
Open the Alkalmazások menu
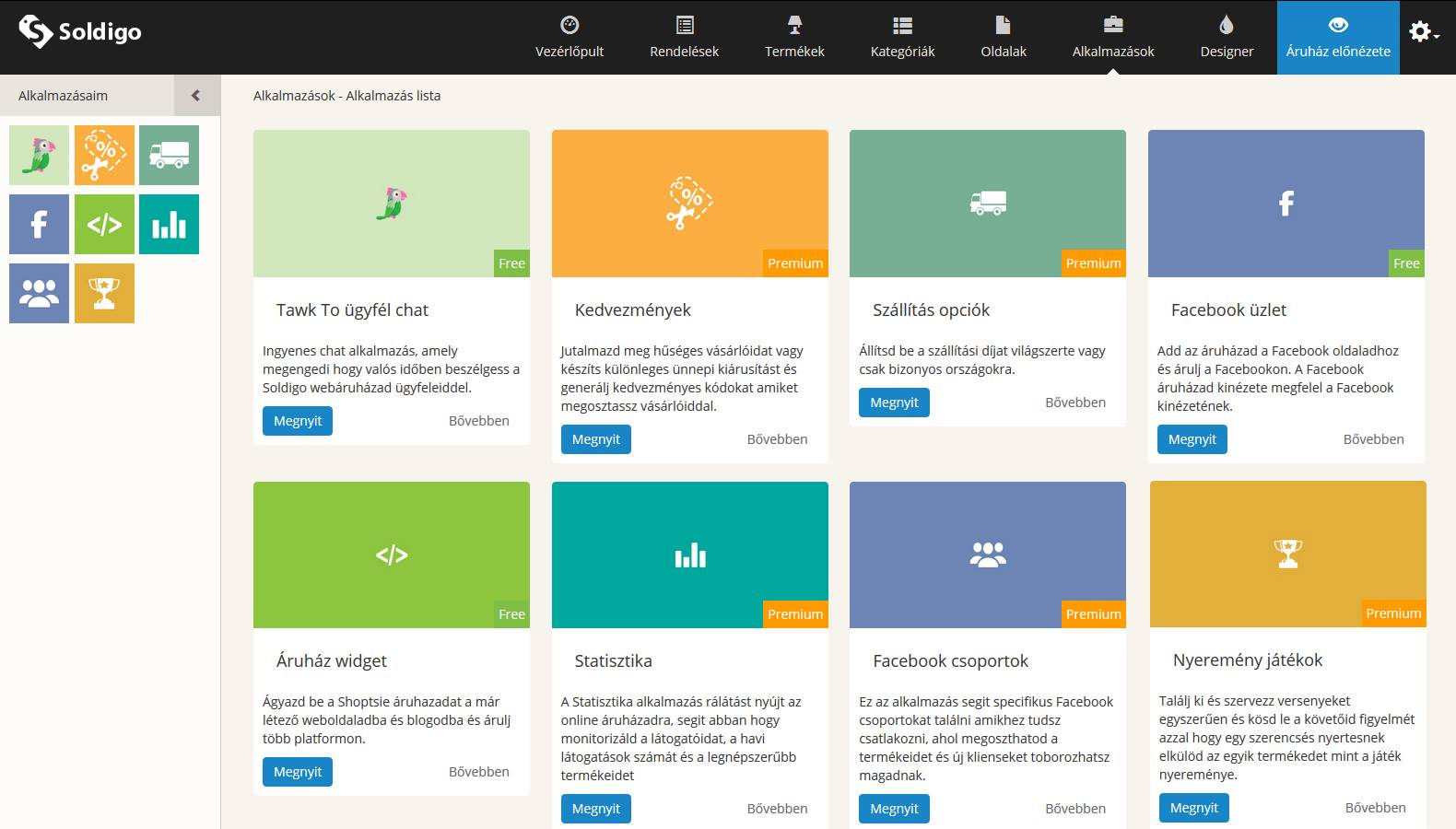point(1113,38)
